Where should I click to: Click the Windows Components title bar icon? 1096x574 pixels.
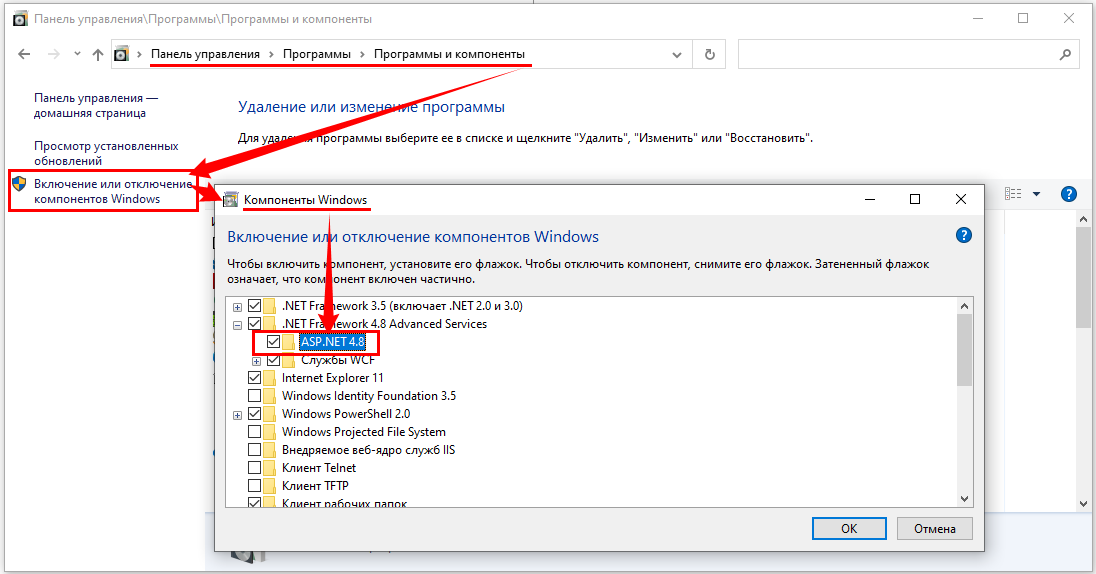point(231,200)
